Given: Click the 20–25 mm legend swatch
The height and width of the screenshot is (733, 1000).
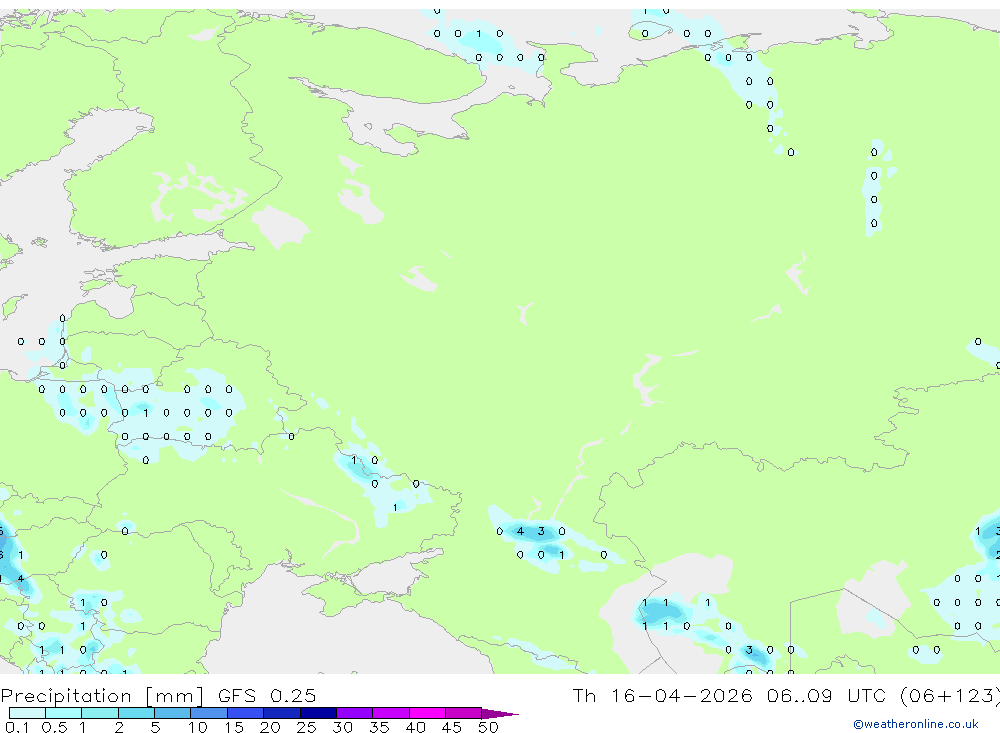Looking at the screenshot, I should point(281,713).
